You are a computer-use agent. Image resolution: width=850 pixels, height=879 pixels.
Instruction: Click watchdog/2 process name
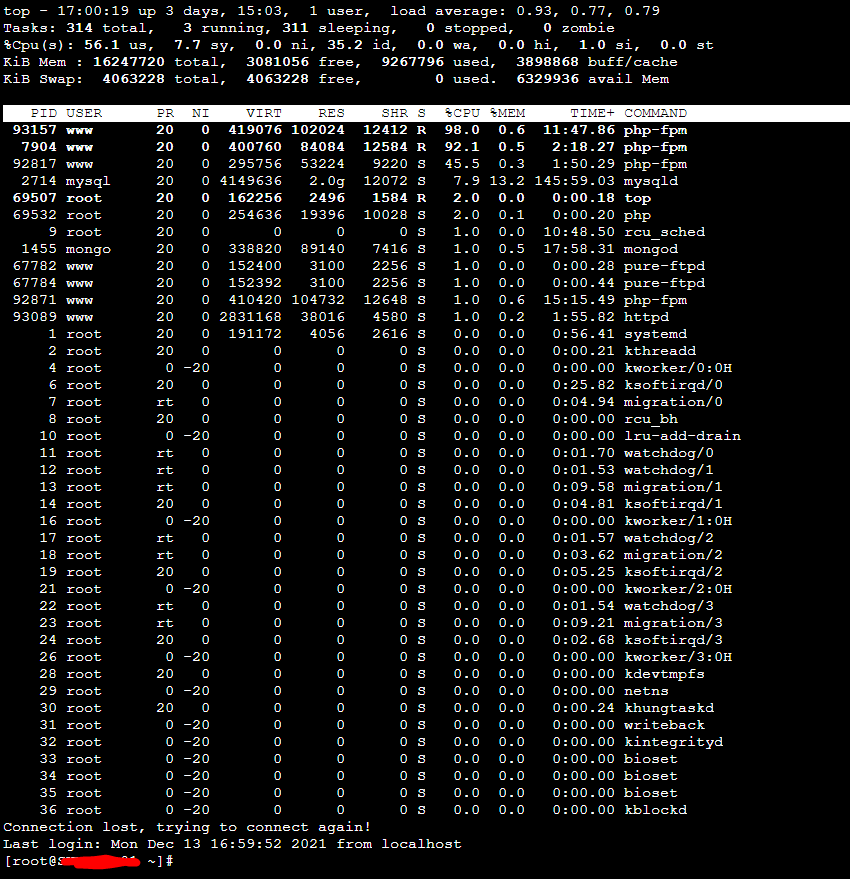(669, 538)
